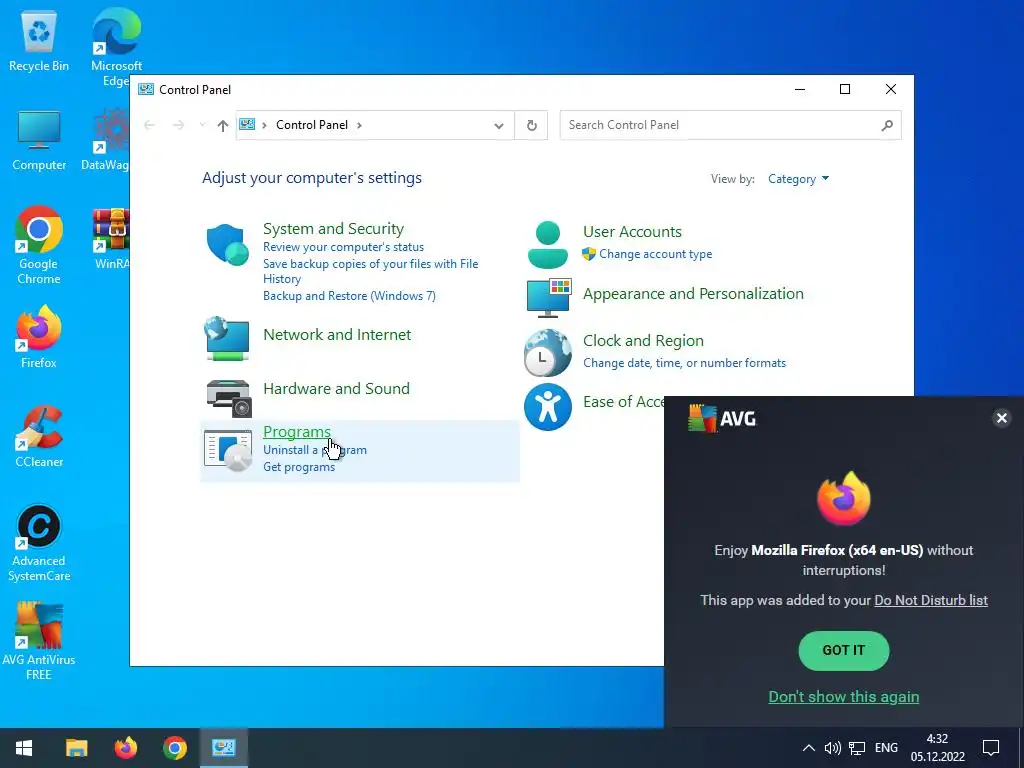Open the Network and Internet globe icon

(227, 338)
